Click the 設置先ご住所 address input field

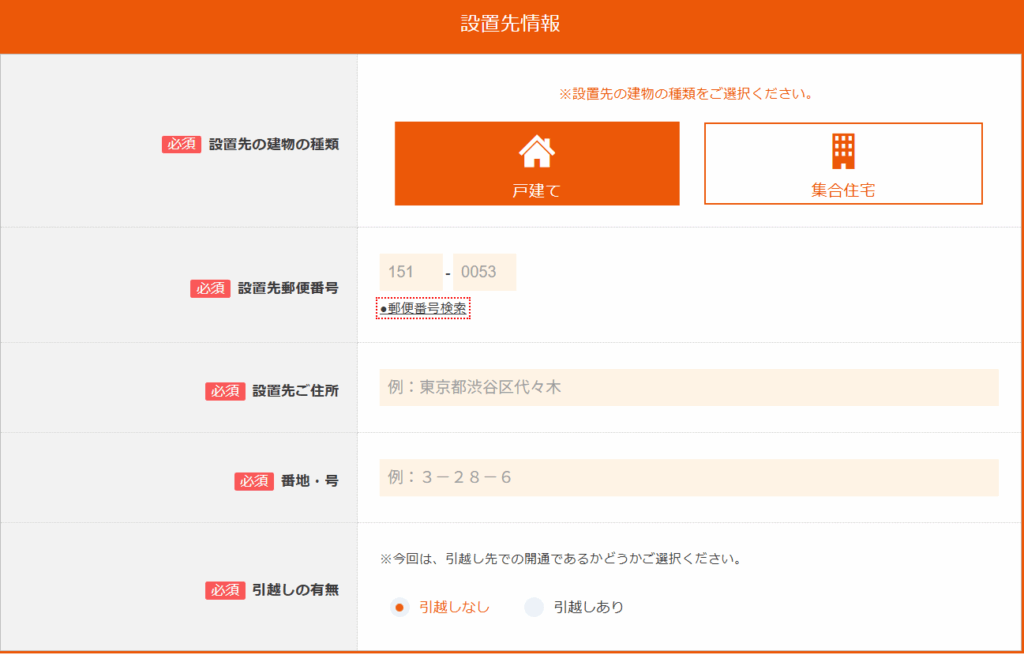(x=688, y=387)
